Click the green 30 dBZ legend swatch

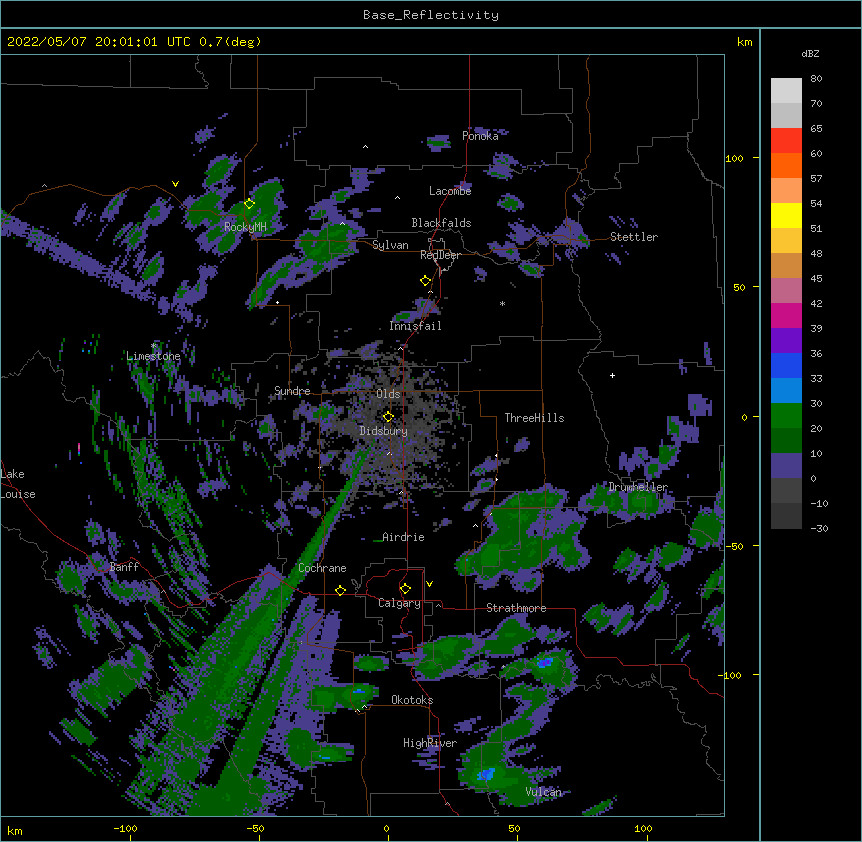(x=786, y=416)
